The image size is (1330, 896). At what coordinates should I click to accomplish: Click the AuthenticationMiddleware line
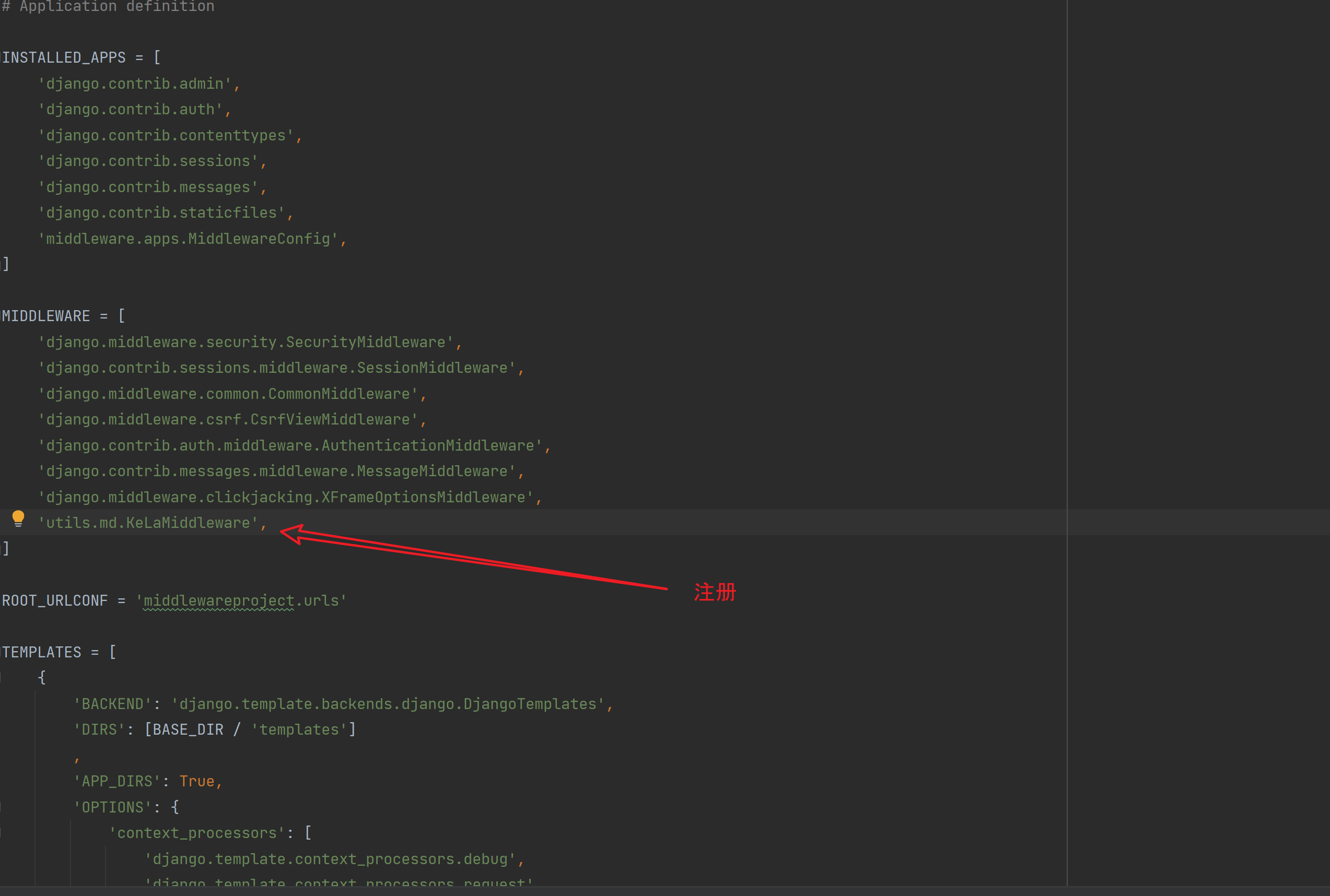coord(290,446)
